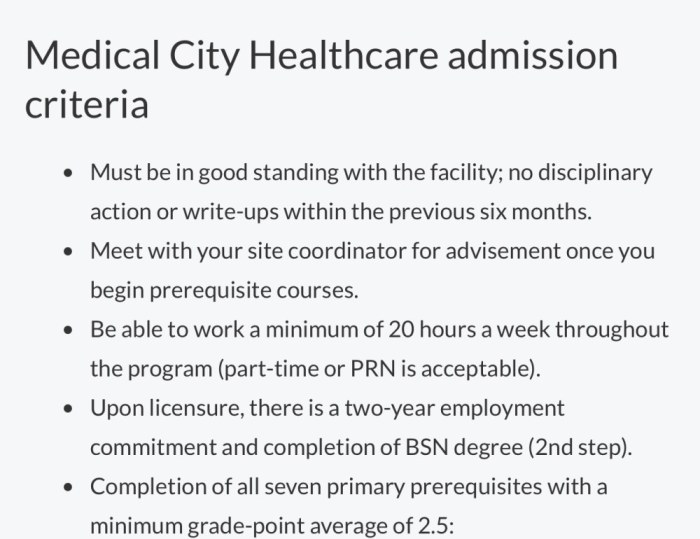Click the bullet before 'Meet with your site coordinator'

(x=68, y=251)
